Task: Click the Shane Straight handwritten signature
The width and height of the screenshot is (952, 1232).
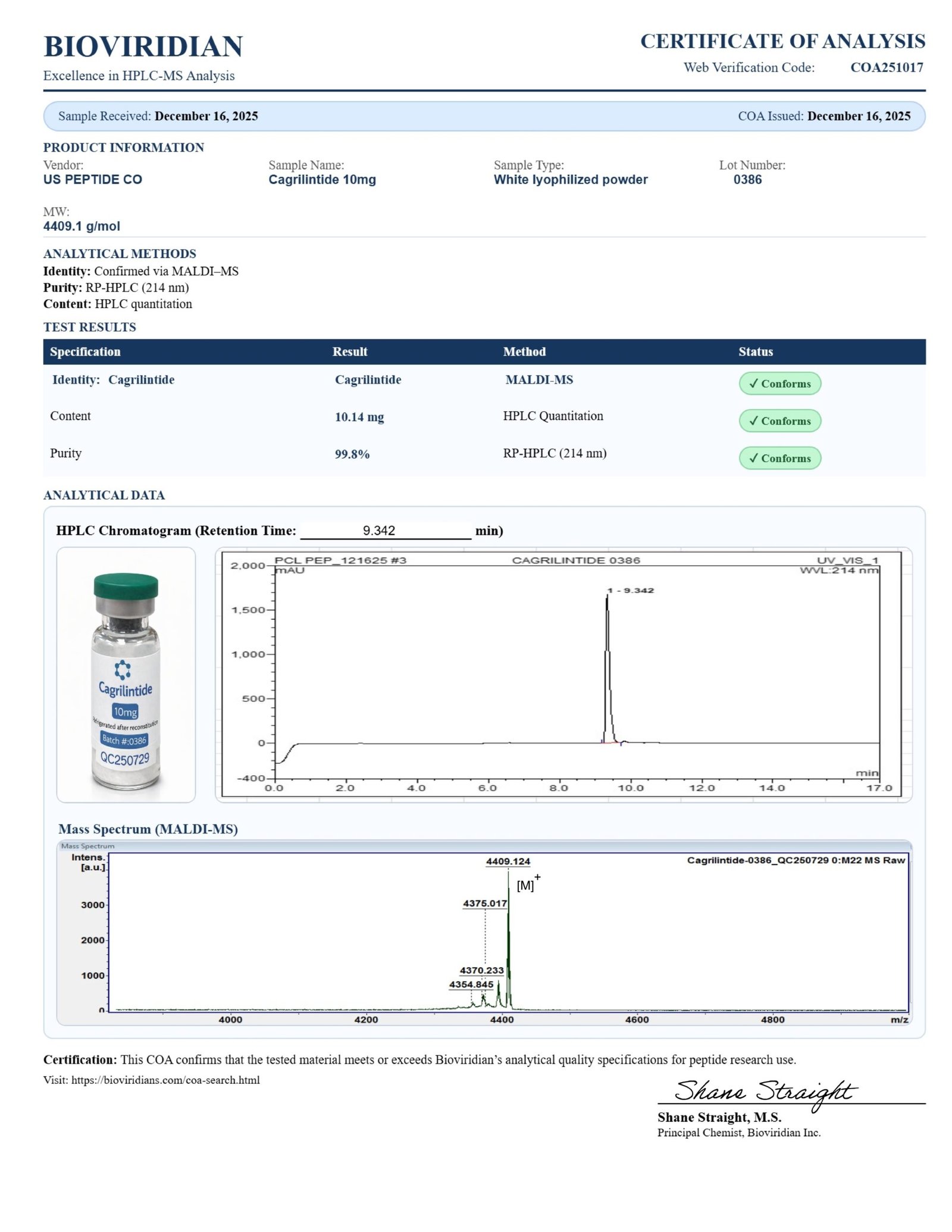Action: point(765,1092)
